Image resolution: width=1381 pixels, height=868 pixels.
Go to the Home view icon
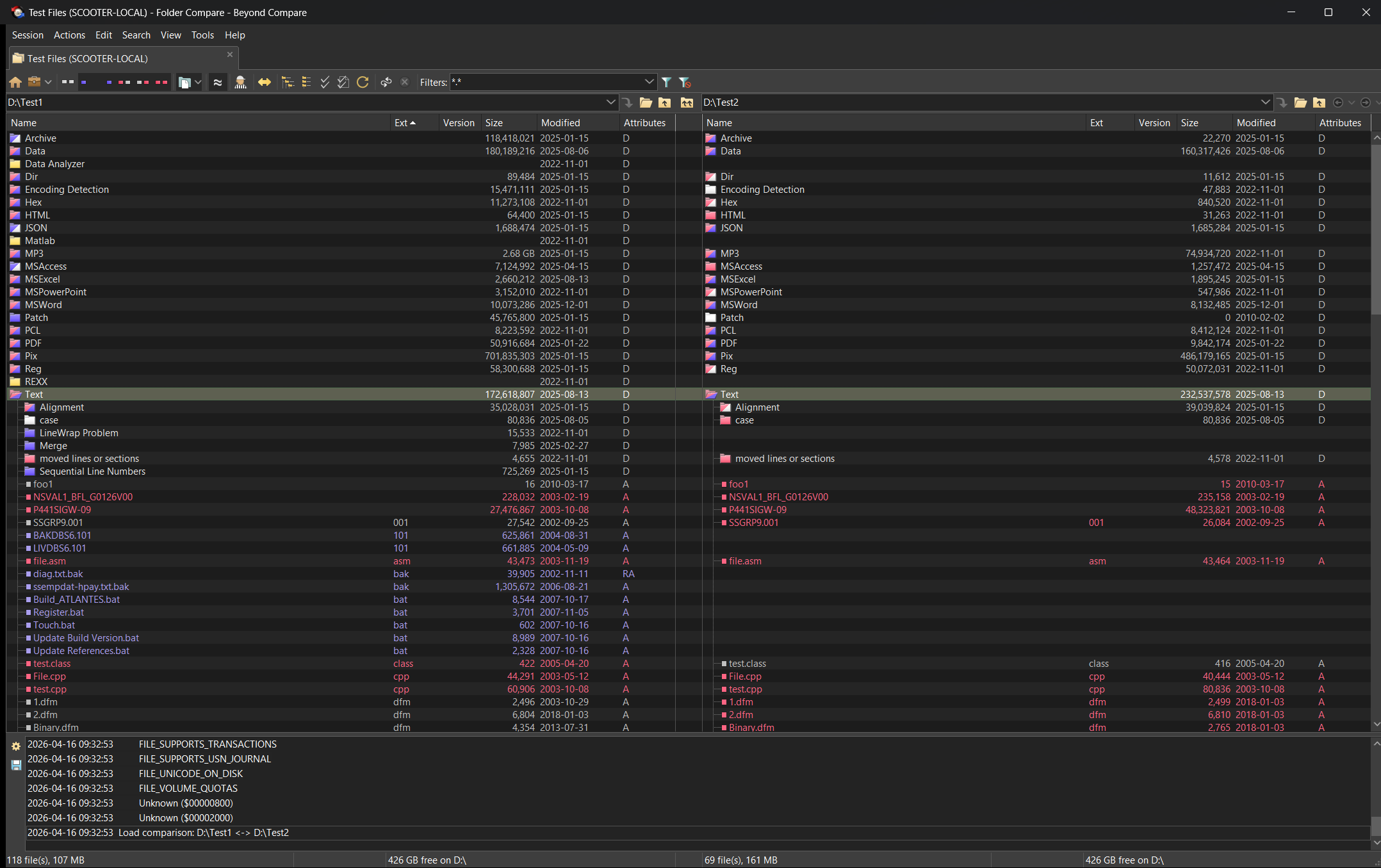point(15,82)
